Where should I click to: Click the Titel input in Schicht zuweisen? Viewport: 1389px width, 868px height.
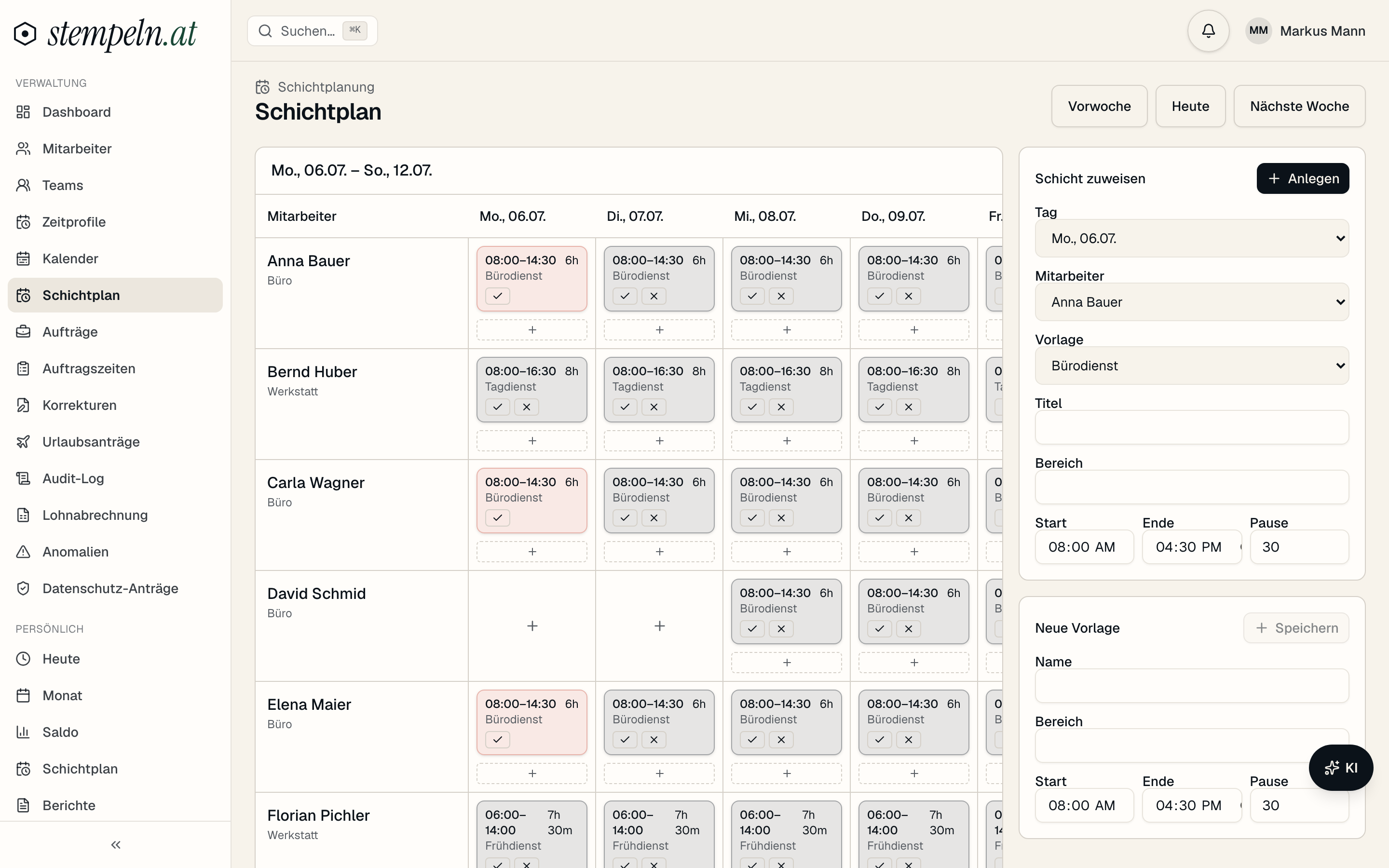pos(1192,427)
